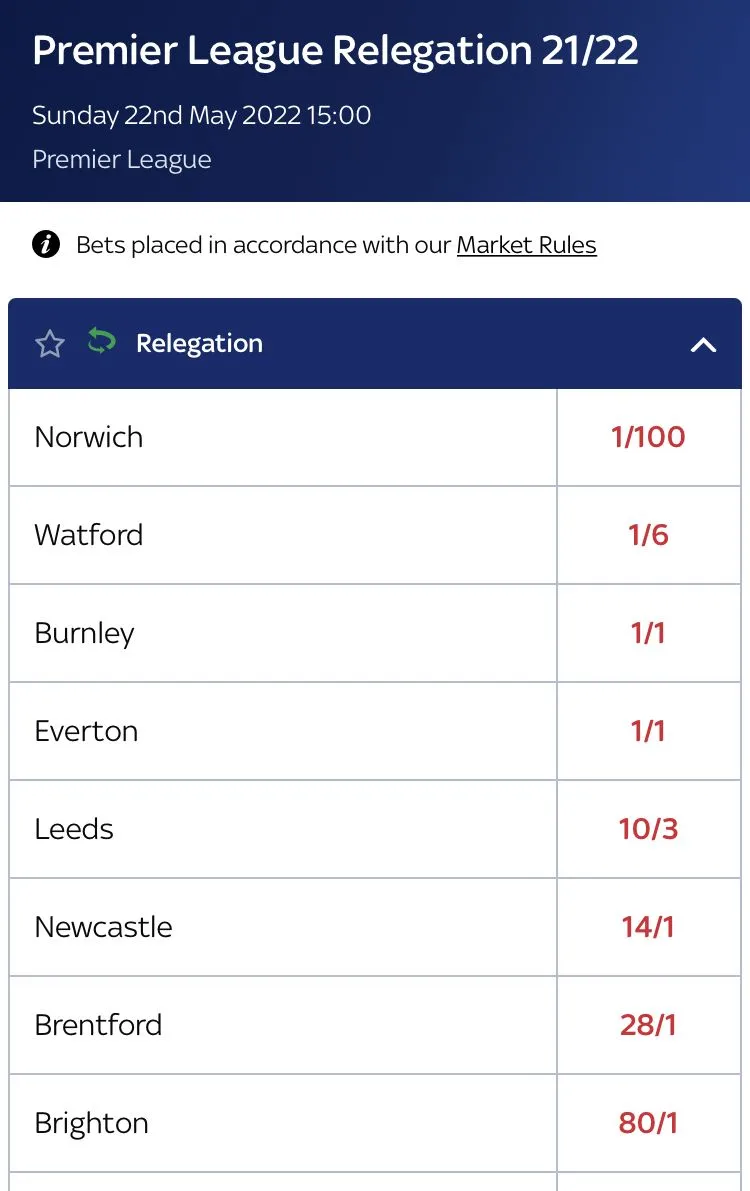Pick Burnley at 1/1 odds

648,633
